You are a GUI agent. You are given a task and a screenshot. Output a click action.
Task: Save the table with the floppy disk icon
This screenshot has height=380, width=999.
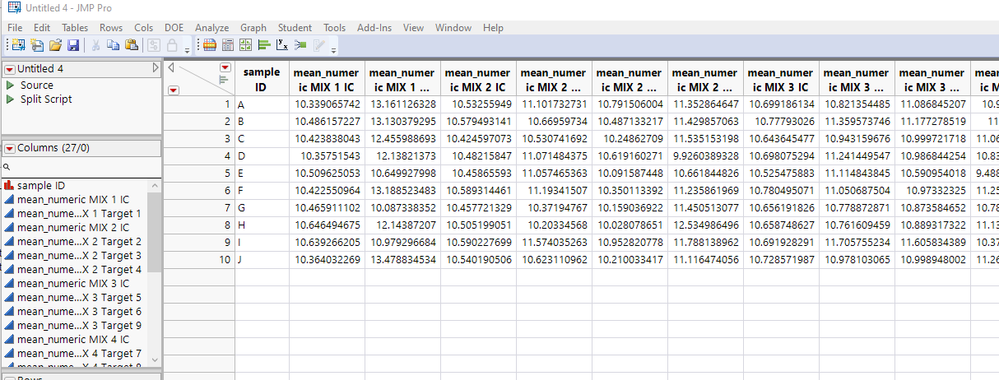(73, 45)
